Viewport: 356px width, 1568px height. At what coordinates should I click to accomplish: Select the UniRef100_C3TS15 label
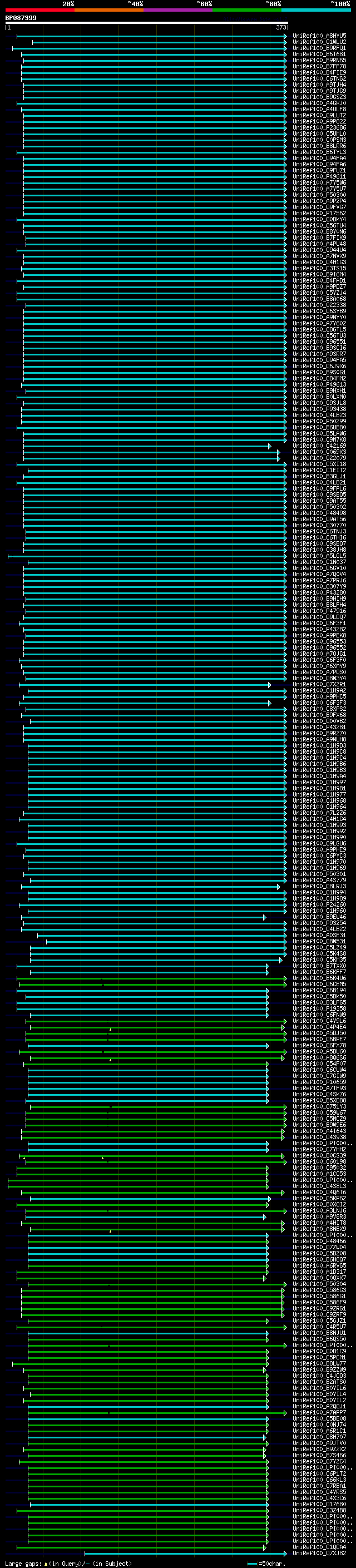319,269
